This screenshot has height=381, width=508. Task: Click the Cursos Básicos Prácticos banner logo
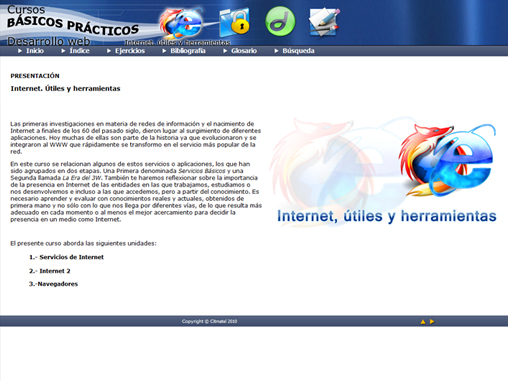pyautogui.click(x=73, y=25)
